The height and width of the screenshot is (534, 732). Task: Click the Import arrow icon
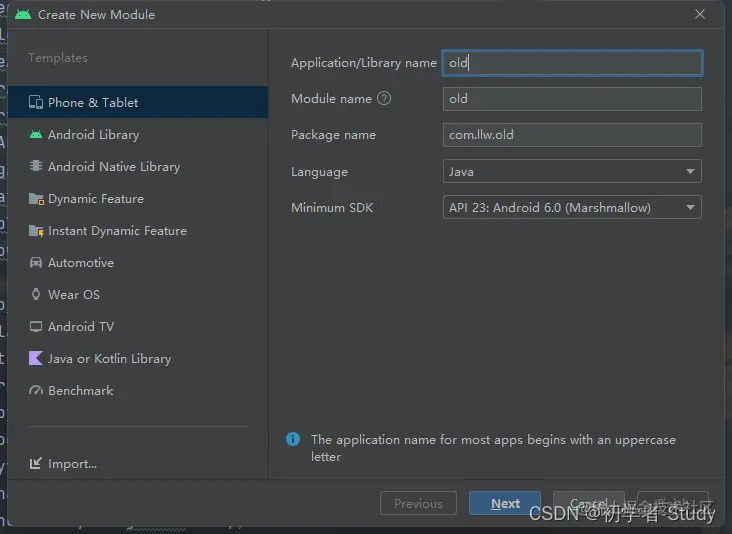[35, 463]
